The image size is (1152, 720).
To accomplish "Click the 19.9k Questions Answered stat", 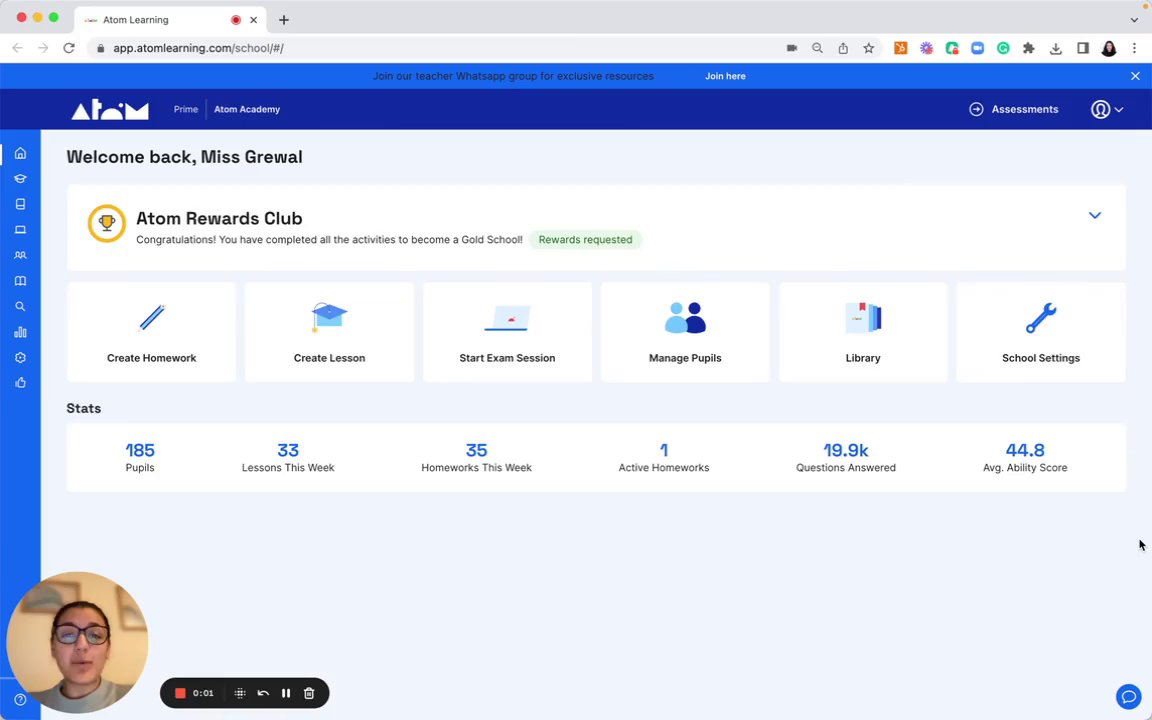I will (x=846, y=457).
